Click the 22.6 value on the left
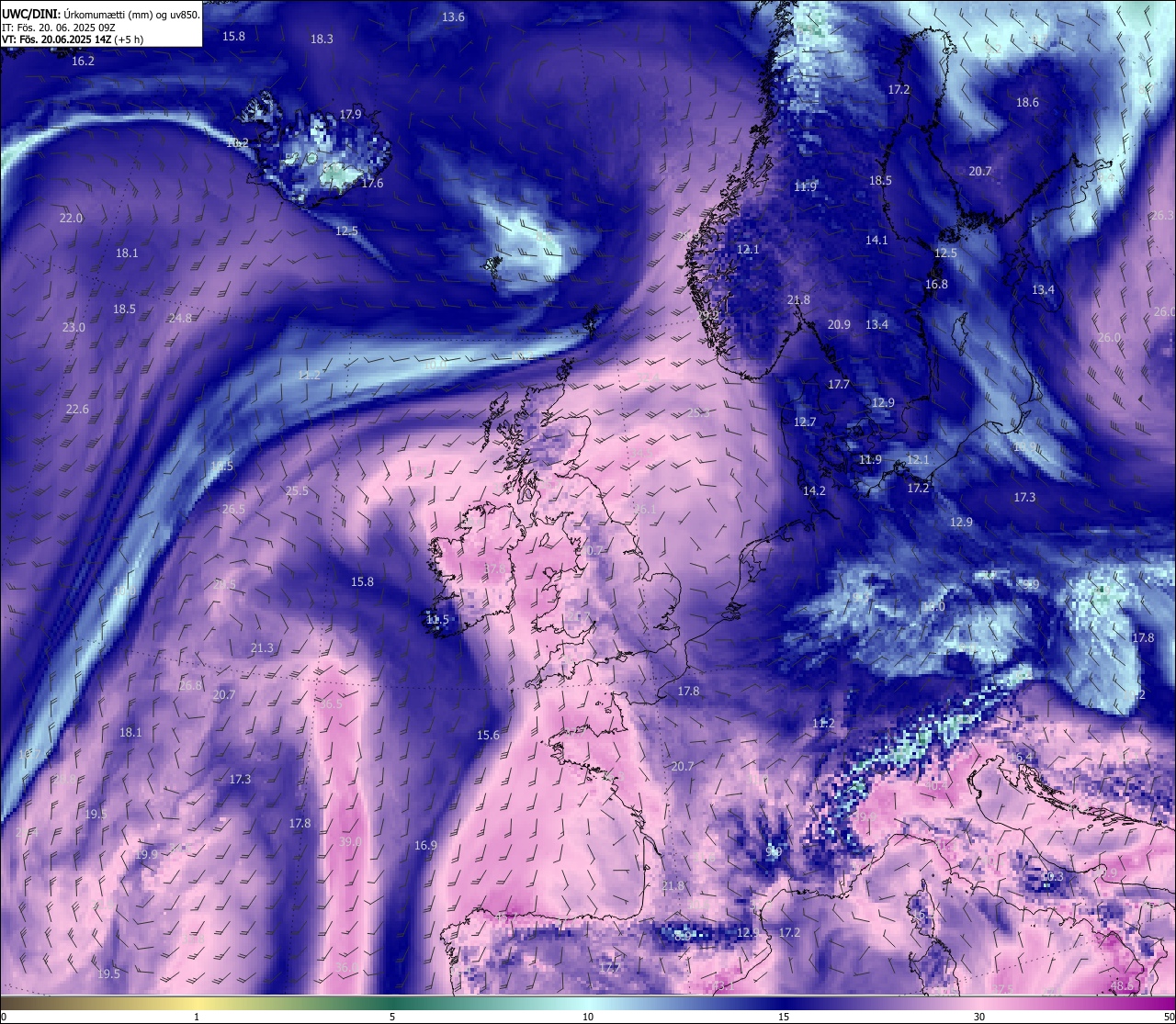 tap(77, 410)
